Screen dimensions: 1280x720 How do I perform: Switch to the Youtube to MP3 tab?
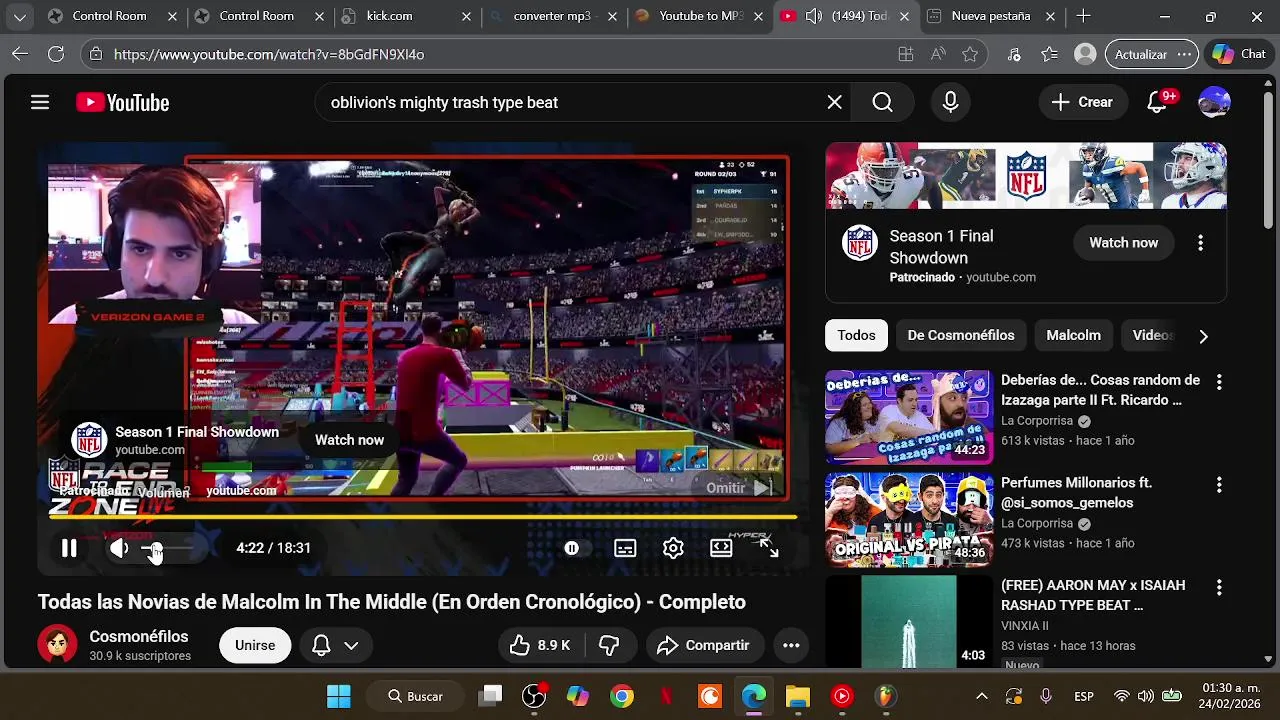tap(700, 16)
